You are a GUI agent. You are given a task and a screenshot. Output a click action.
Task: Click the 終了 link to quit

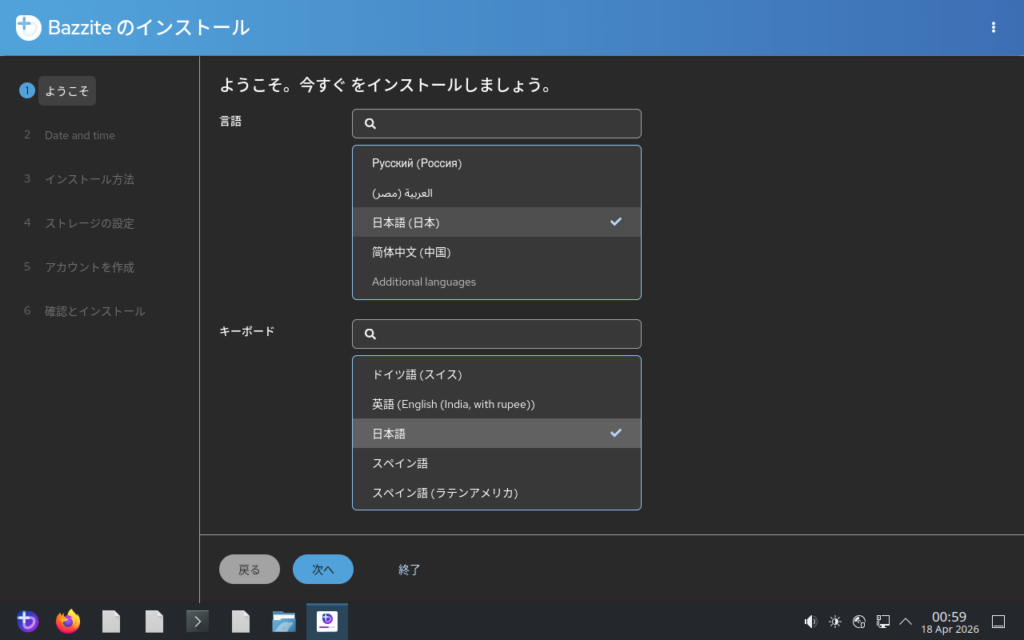coord(409,570)
